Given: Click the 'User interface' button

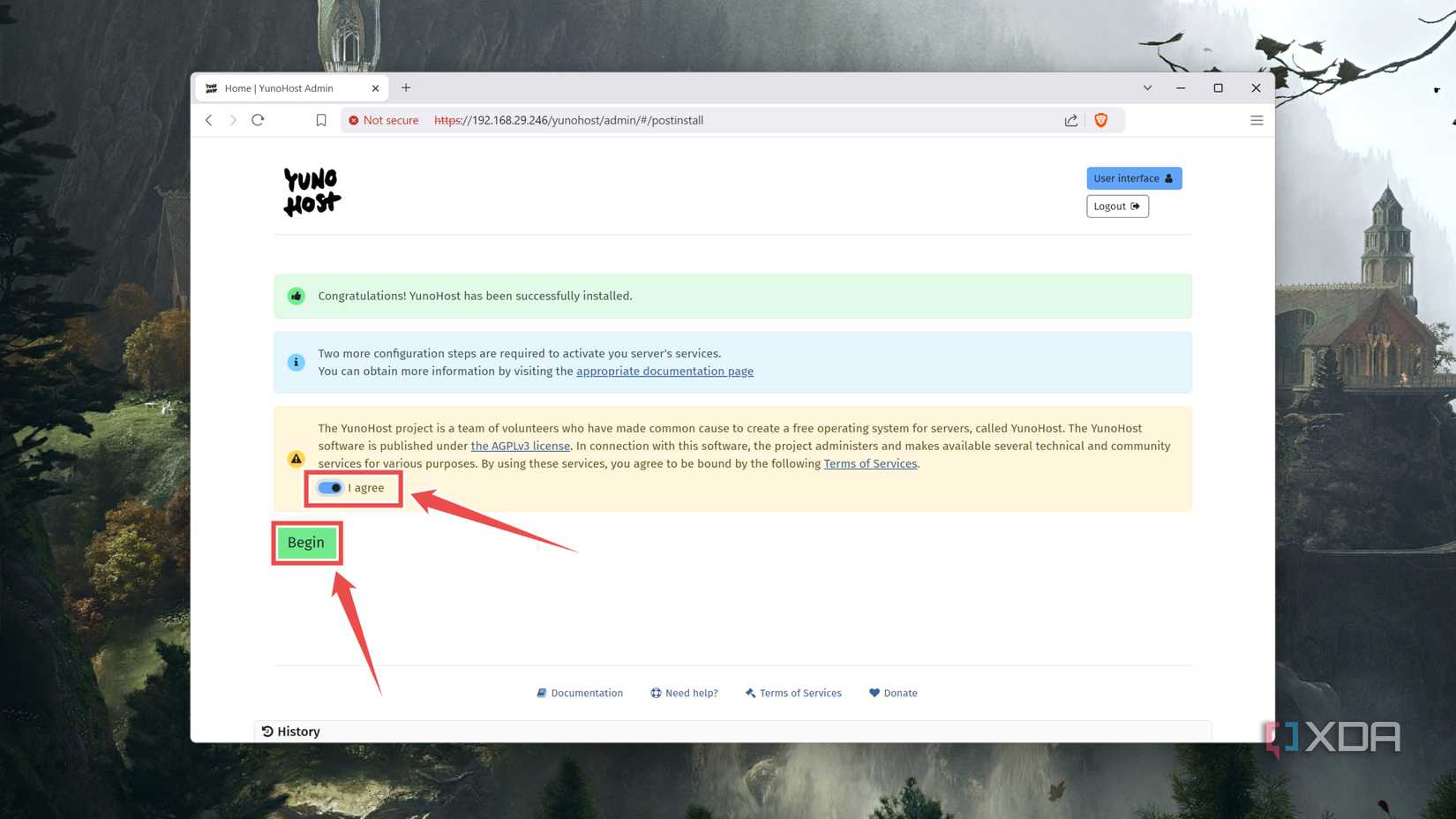Looking at the screenshot, I should (x=1132, y=177).
